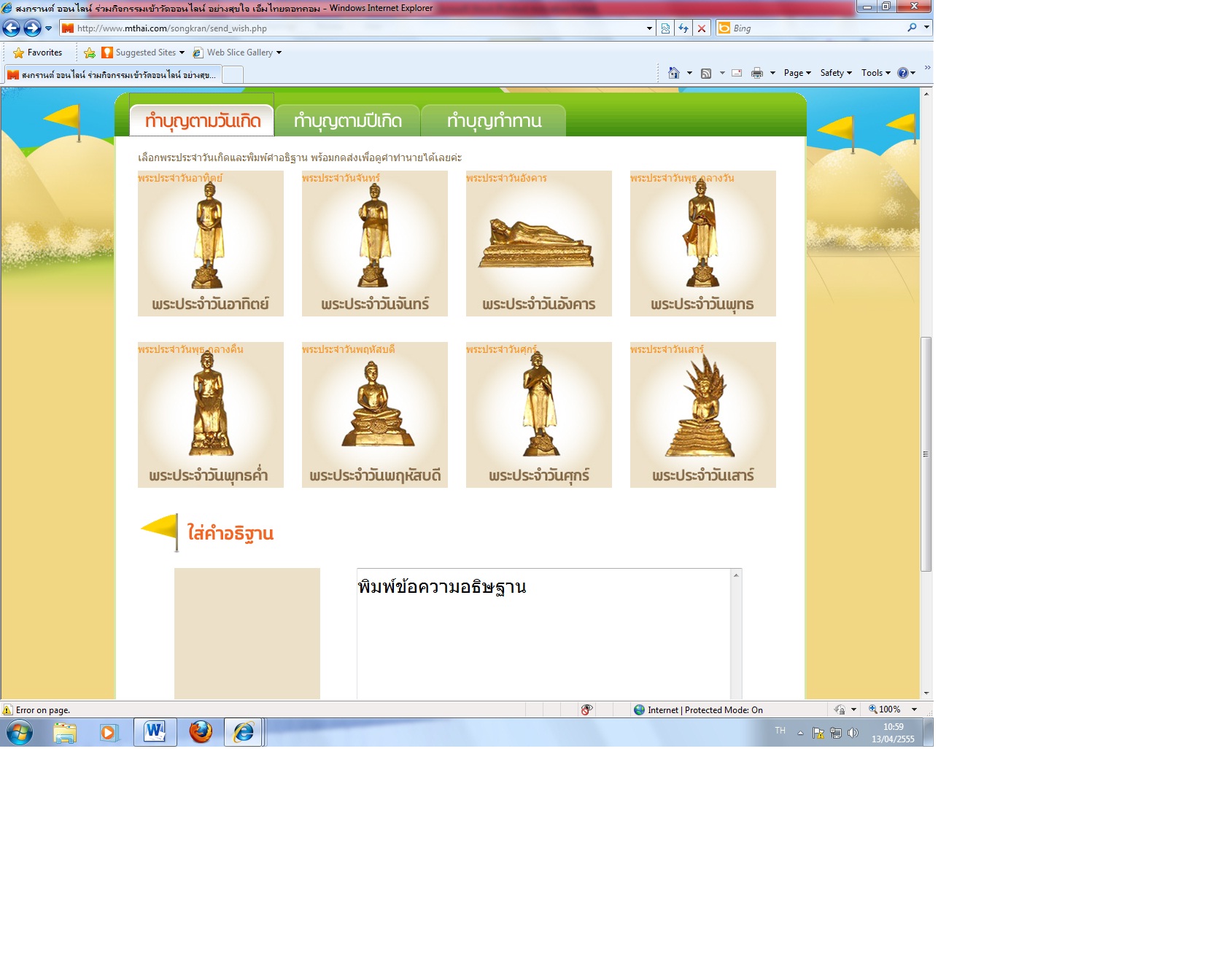This screenshot has width=1232, height=953.
Task: Click the Suggested Sites link
Action: tap(145, 52)
